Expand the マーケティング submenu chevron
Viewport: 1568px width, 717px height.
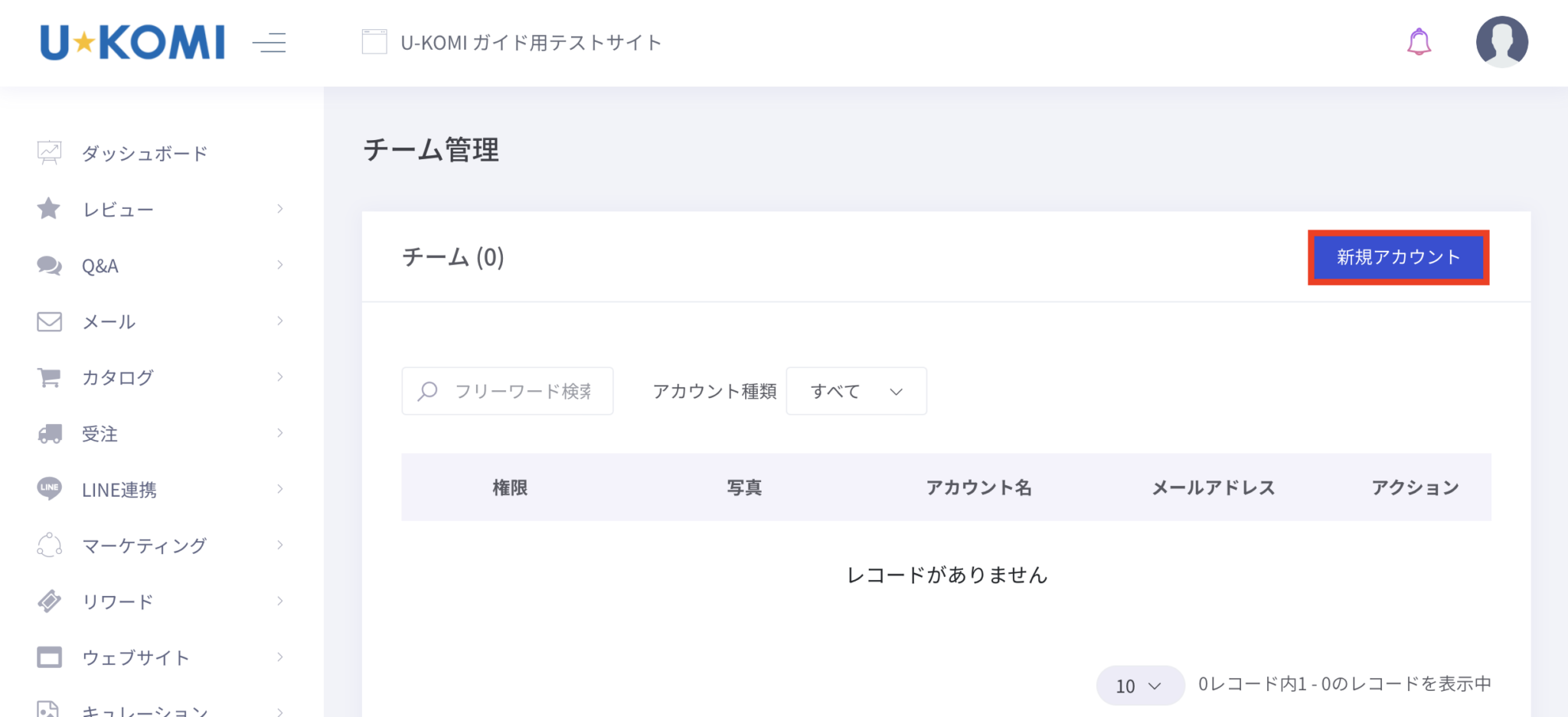coord(280,545)
